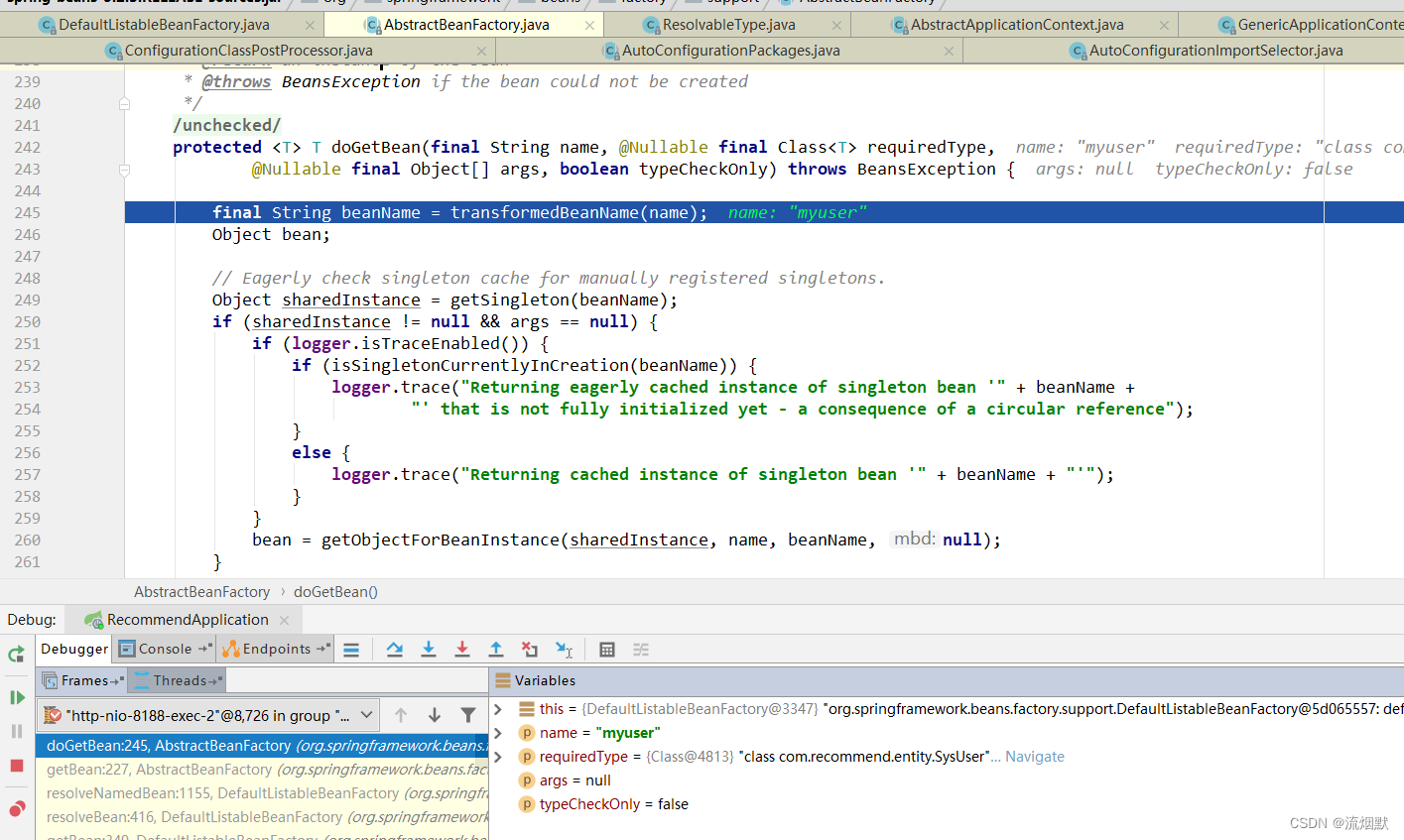Stop the debug session
This screenshot has height=840, width=1404.
coord(17,766)
